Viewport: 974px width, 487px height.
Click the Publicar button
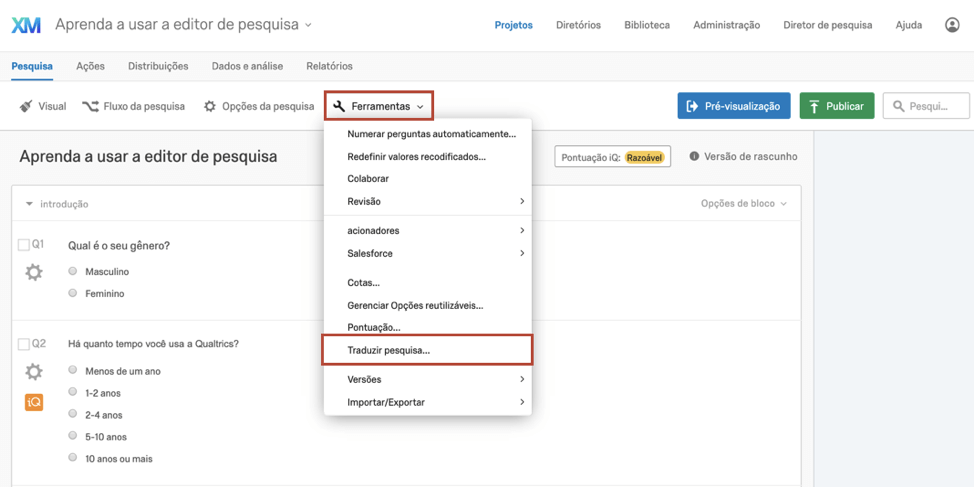[x=836, y=106]
